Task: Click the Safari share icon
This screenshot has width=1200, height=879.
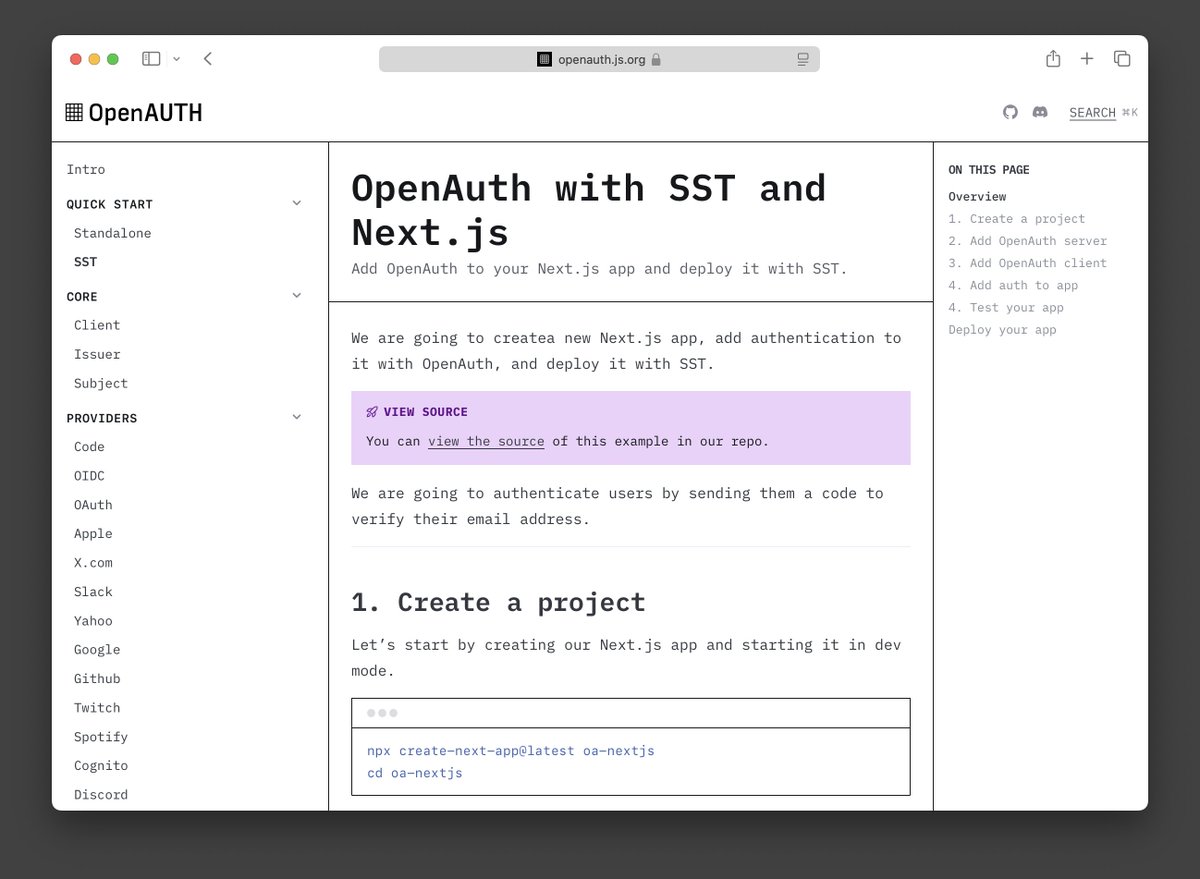Action: (x=1053, y=59)
